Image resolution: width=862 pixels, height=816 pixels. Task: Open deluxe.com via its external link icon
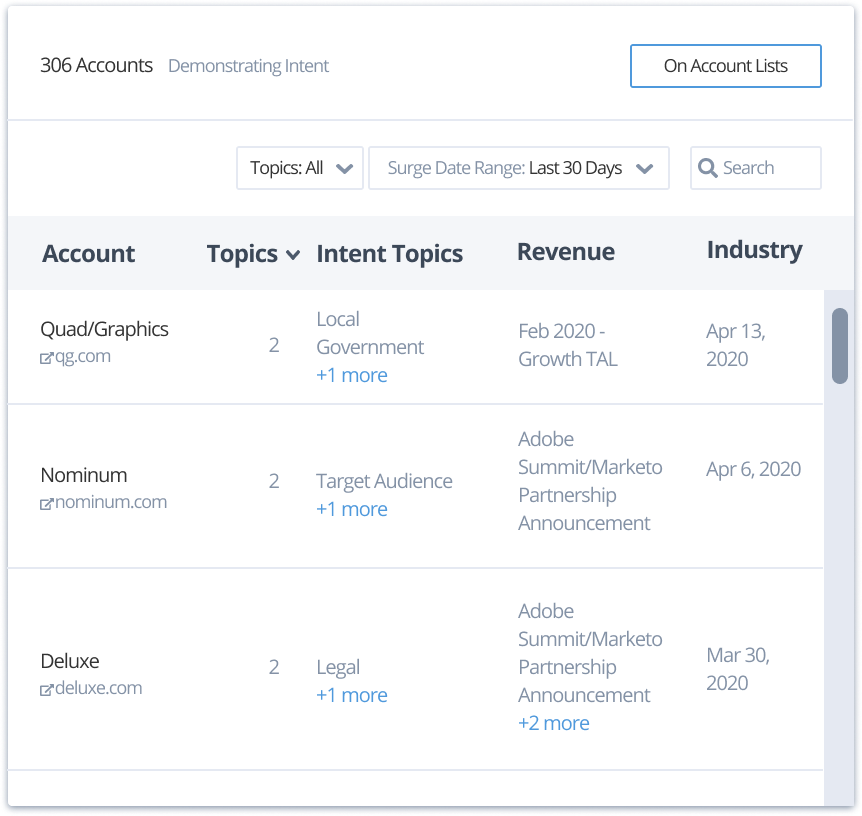pyautogui.click(x=44, y=688)
